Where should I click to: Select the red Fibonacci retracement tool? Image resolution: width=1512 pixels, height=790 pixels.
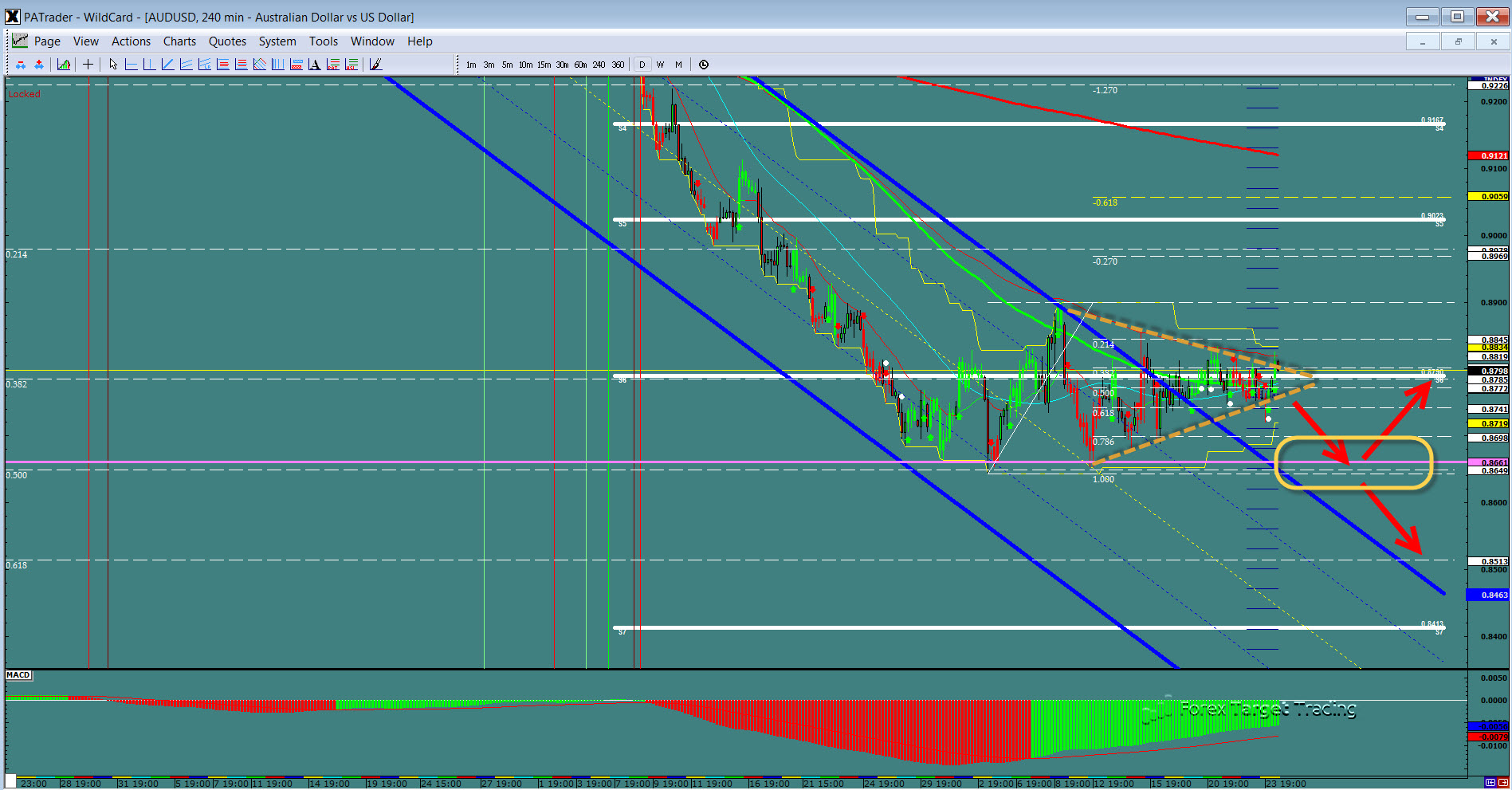(x=223, y=65)
